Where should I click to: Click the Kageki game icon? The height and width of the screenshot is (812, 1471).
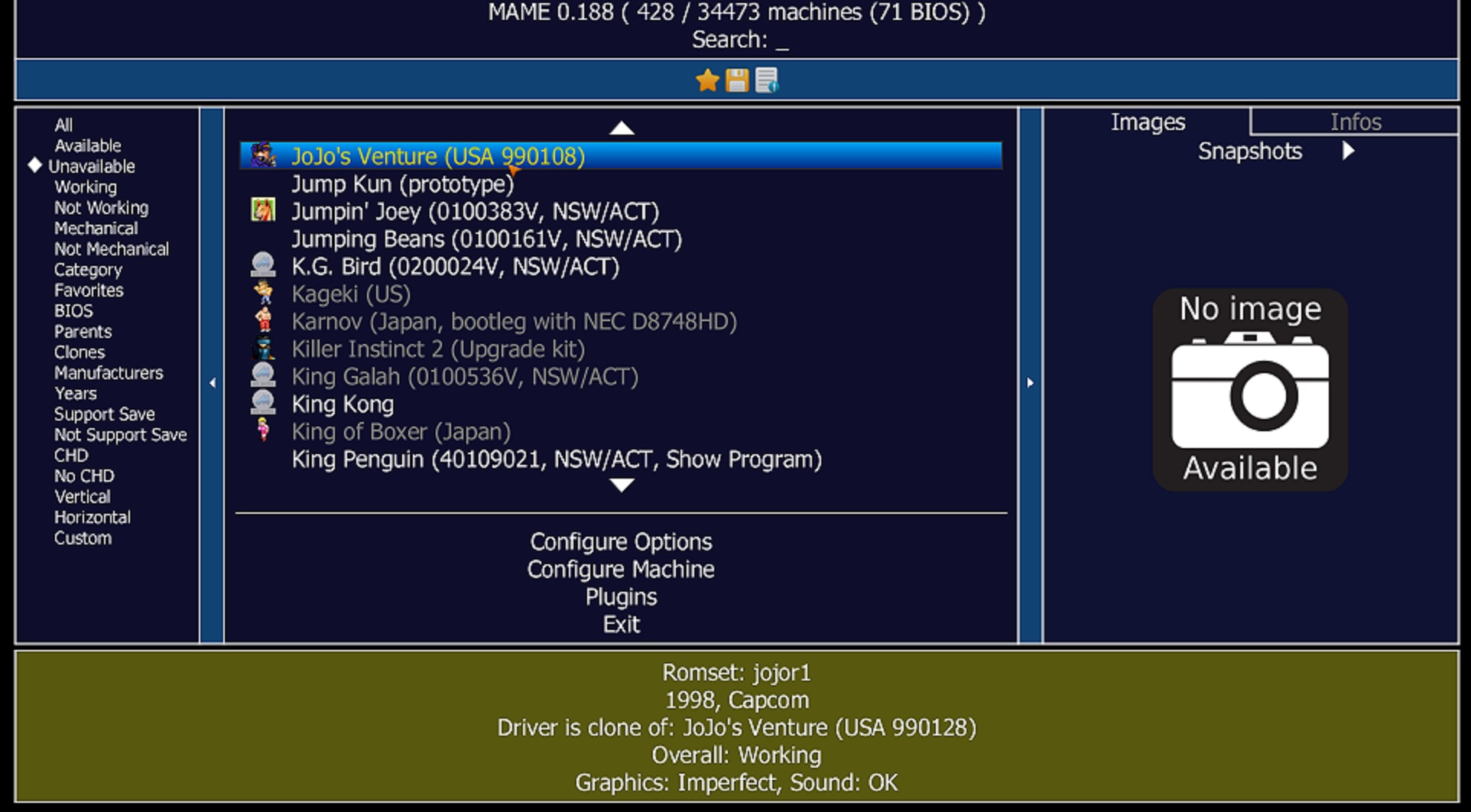click(263, 293)
